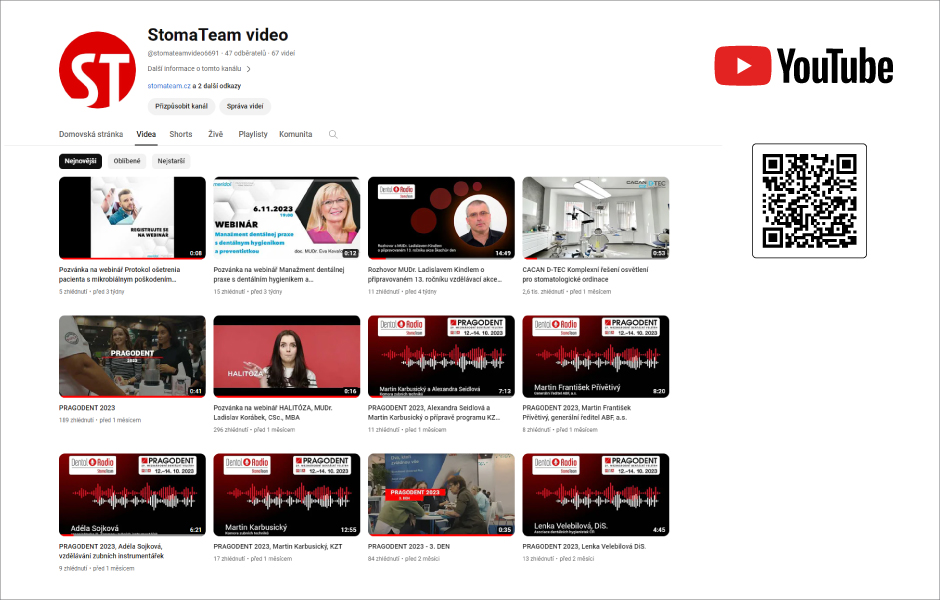The width and height of the screenshot is (940, 600).
Task: Open the 'Registrujte se na webinář' video thumbnail
Action: click(x=132, y=218)
